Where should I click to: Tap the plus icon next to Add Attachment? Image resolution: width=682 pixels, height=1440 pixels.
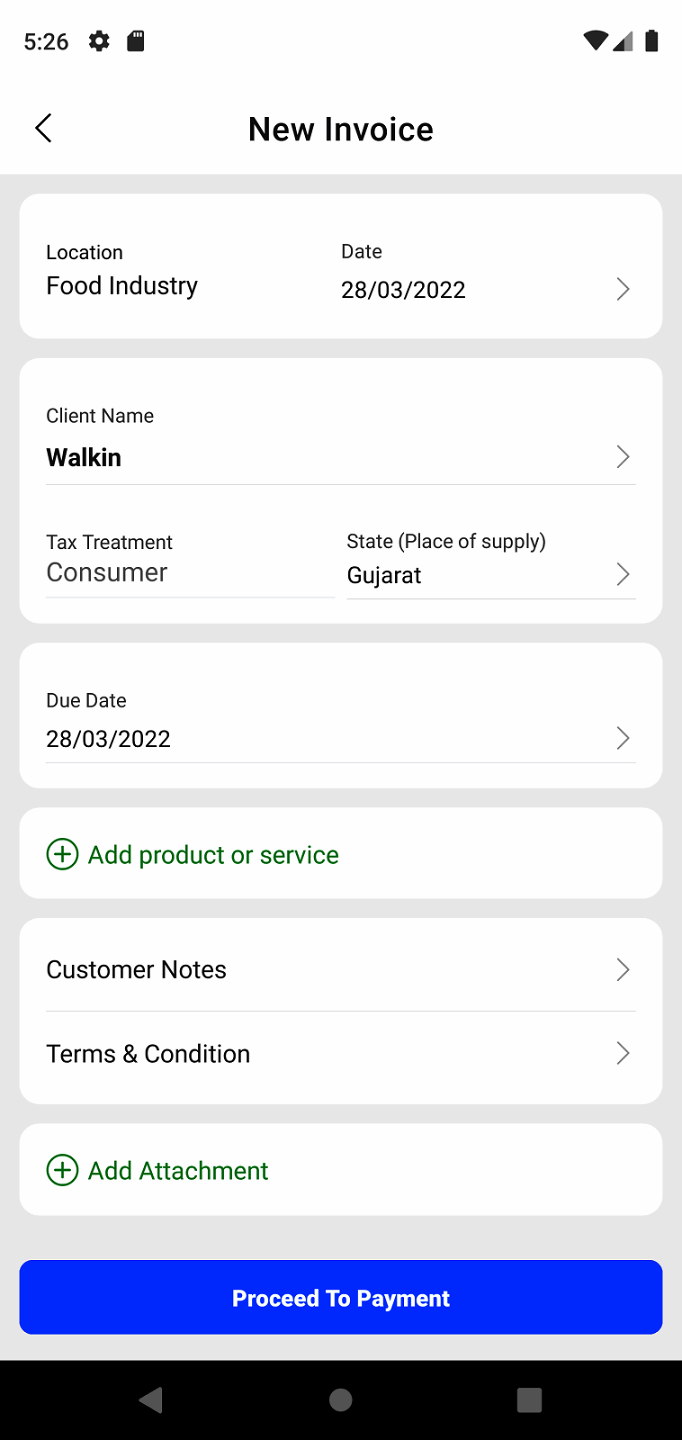coord(62,1170)
